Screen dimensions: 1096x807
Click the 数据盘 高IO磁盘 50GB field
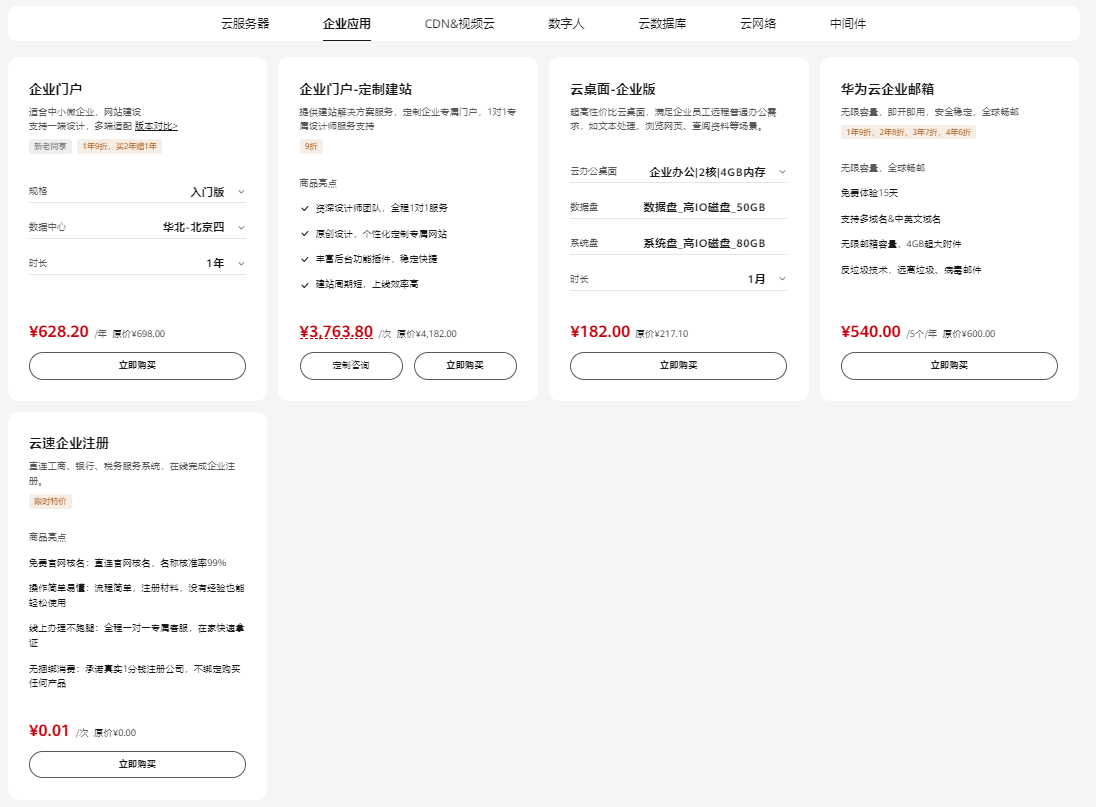pyautogui.click(x=704, y=208)
